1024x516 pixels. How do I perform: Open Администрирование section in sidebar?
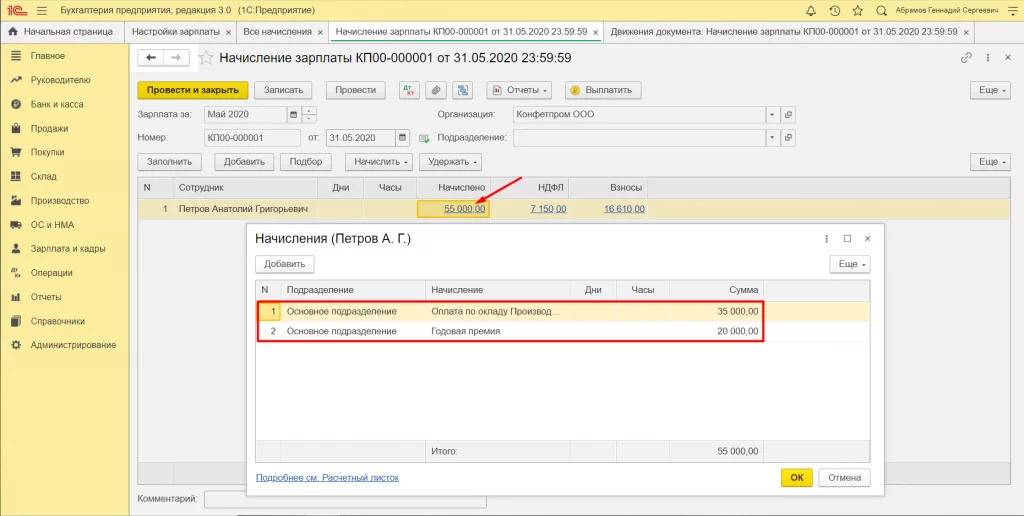coord(73,345)
